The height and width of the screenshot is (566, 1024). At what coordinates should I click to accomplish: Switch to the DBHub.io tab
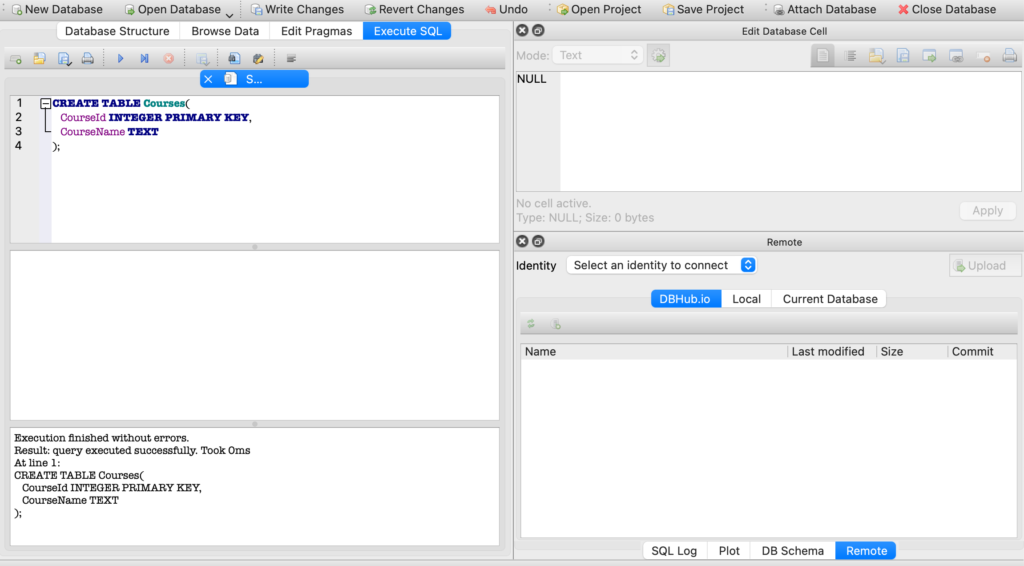coord(686,299)
